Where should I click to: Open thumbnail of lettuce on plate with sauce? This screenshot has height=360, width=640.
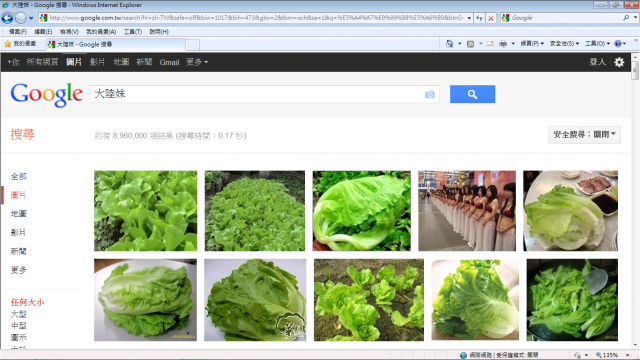pos(571,211)
